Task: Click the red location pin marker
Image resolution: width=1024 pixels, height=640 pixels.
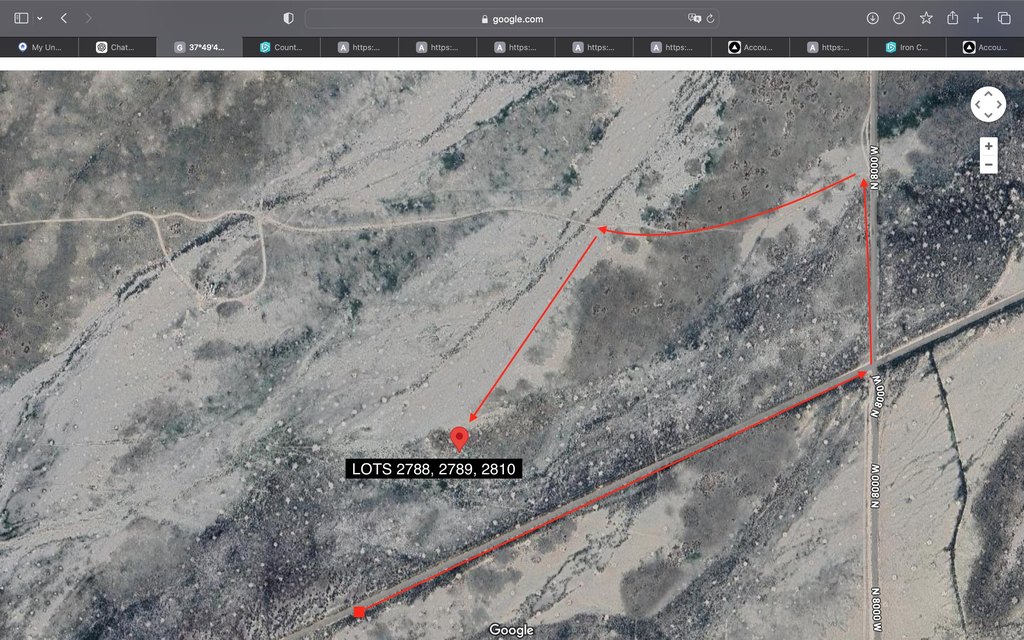Action: pos(459,438)
